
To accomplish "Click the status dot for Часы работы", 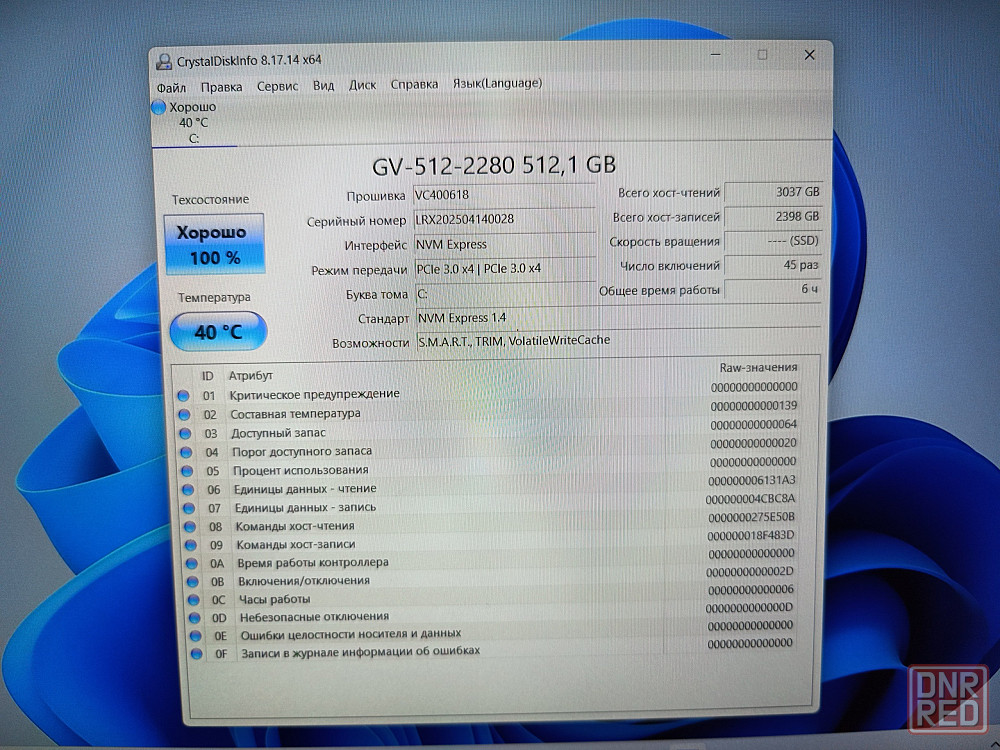I will pyautogui.click(x=194, y=600).
